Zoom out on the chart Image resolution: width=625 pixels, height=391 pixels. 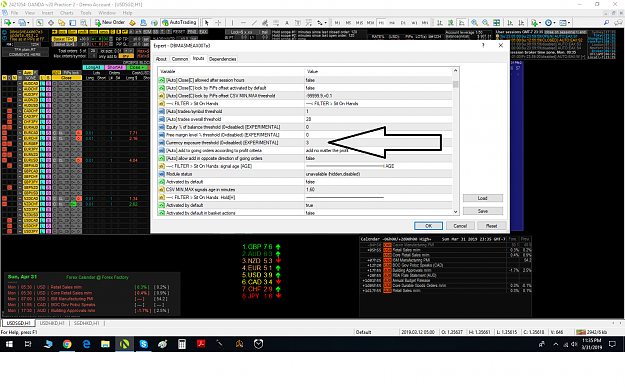[x=485, y=23]
